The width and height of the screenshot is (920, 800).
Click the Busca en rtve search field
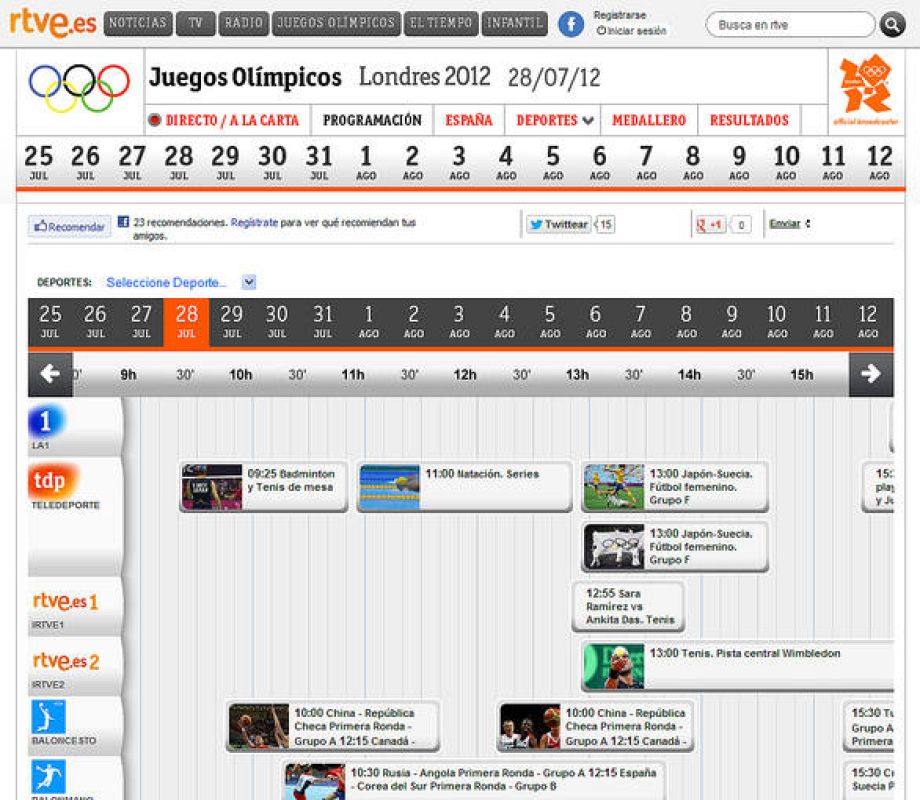(789, 25)
